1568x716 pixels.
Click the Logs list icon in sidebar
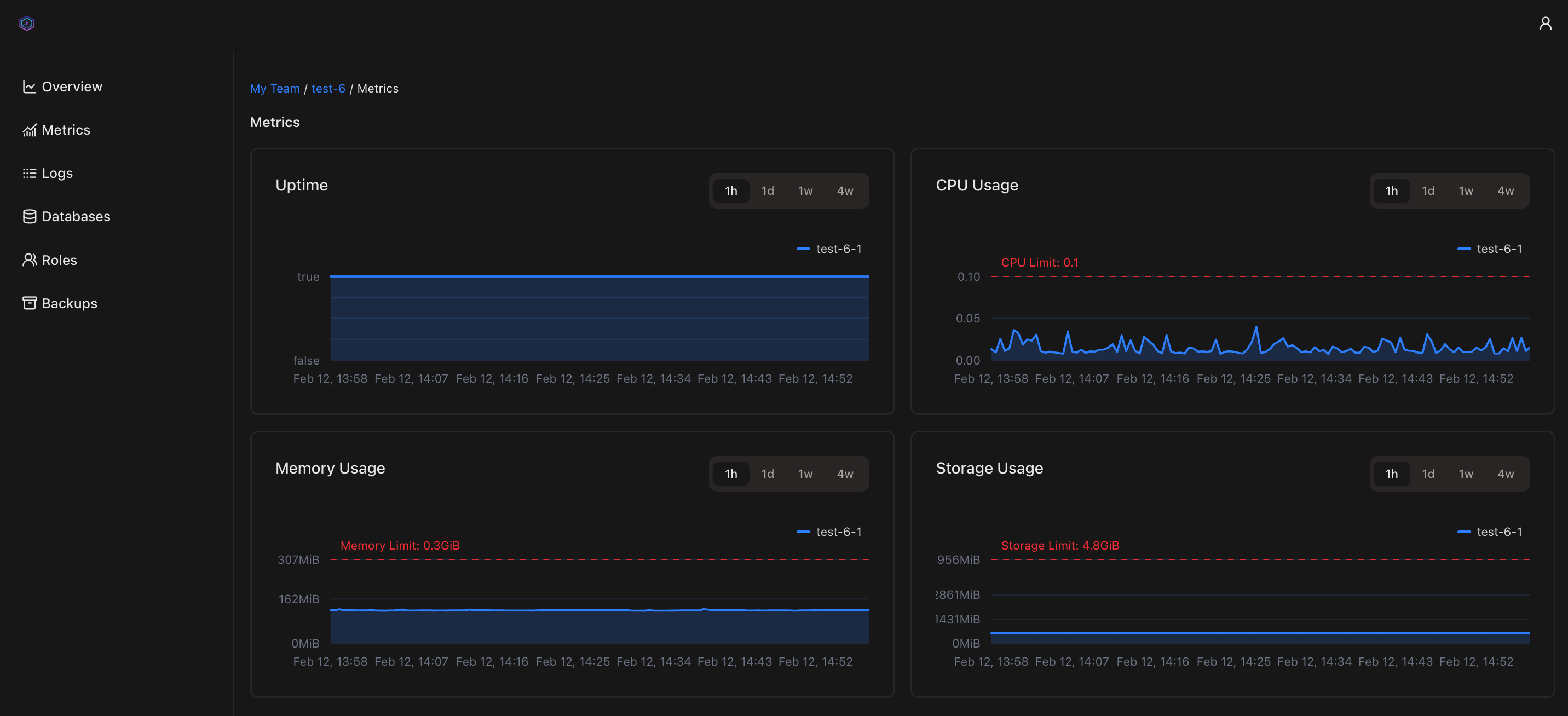29,173
